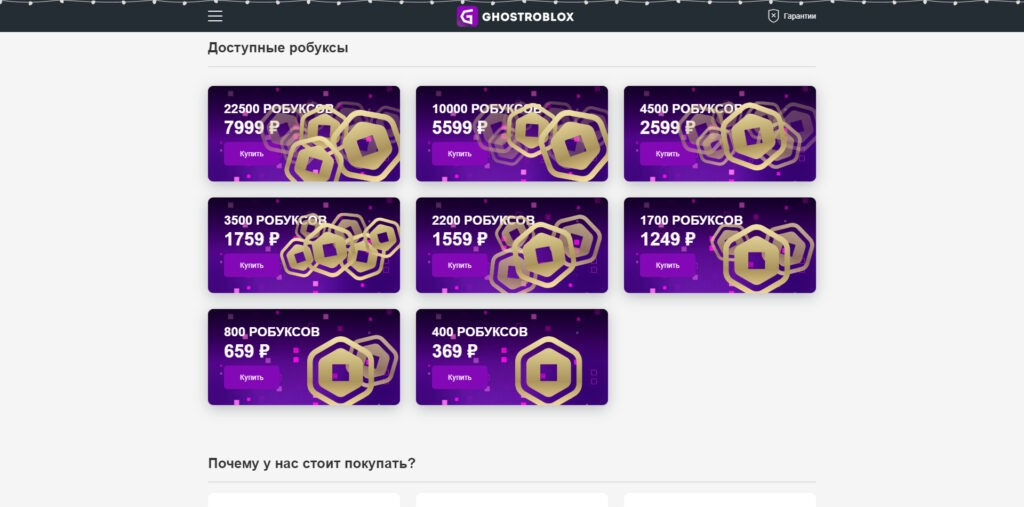The image size is (1024, 507).
Task: Click the 4500 РОБУКСОВ title
Action: click(x=691, y=108)
